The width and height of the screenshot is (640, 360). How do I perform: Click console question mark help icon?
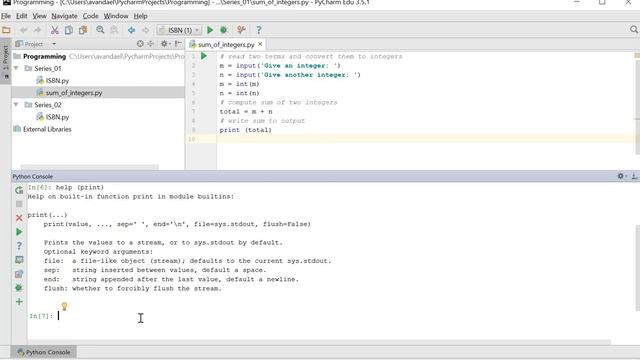pos(19,246)
